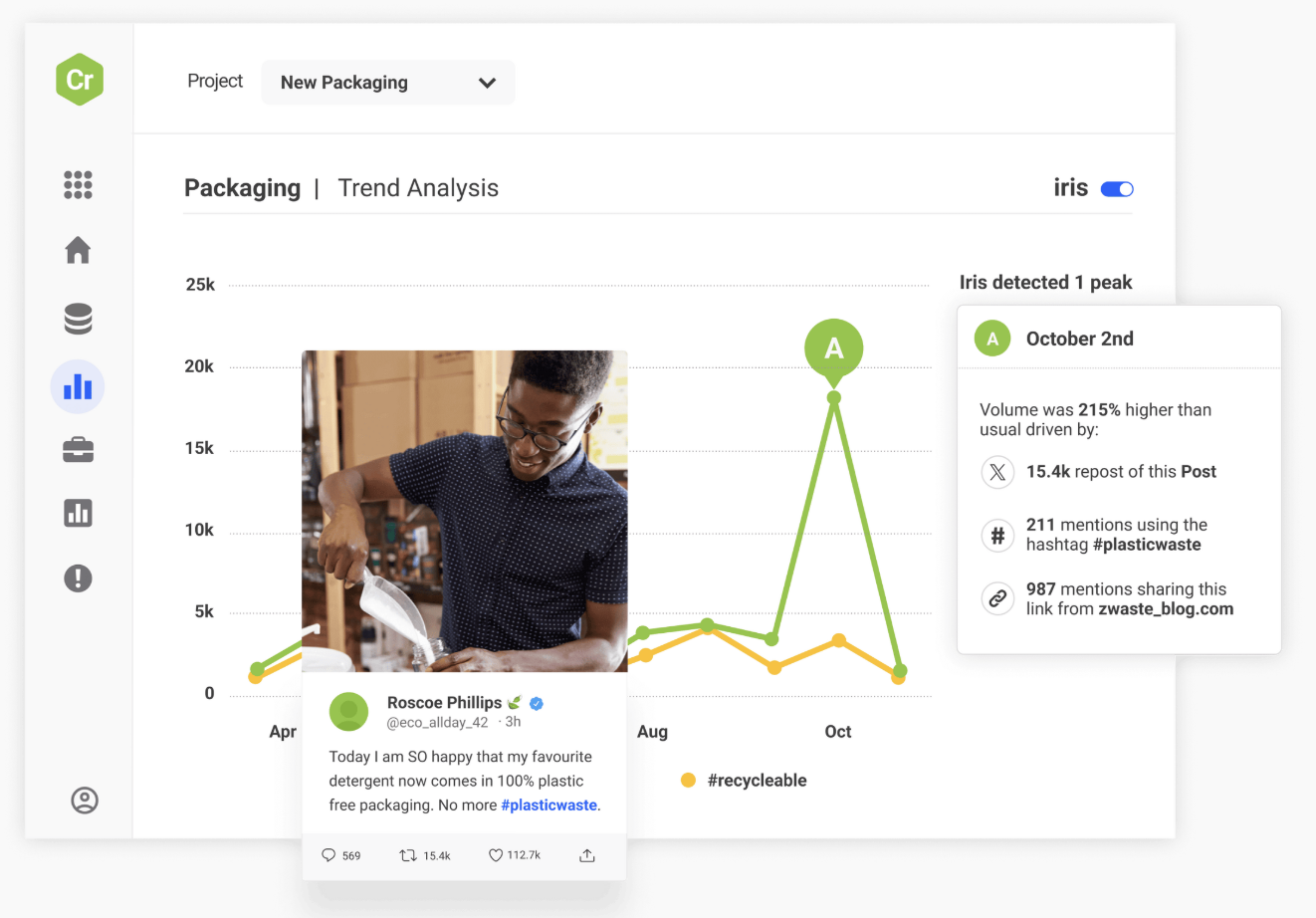Image resolution: width=1316 pixels, height=918 pixels.
Task: Select the Packaging heading tab
Action: pos(243,188)
